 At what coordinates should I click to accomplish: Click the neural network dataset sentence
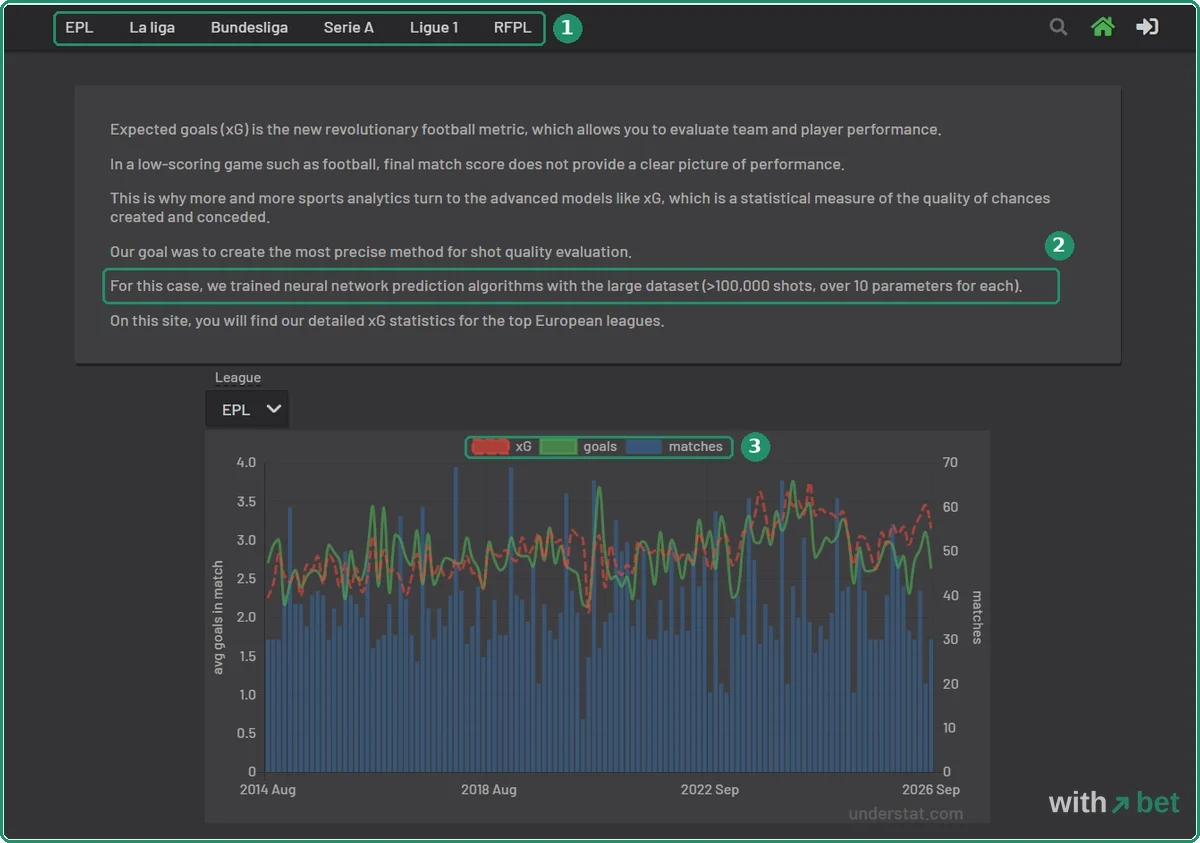pos(567,286)
